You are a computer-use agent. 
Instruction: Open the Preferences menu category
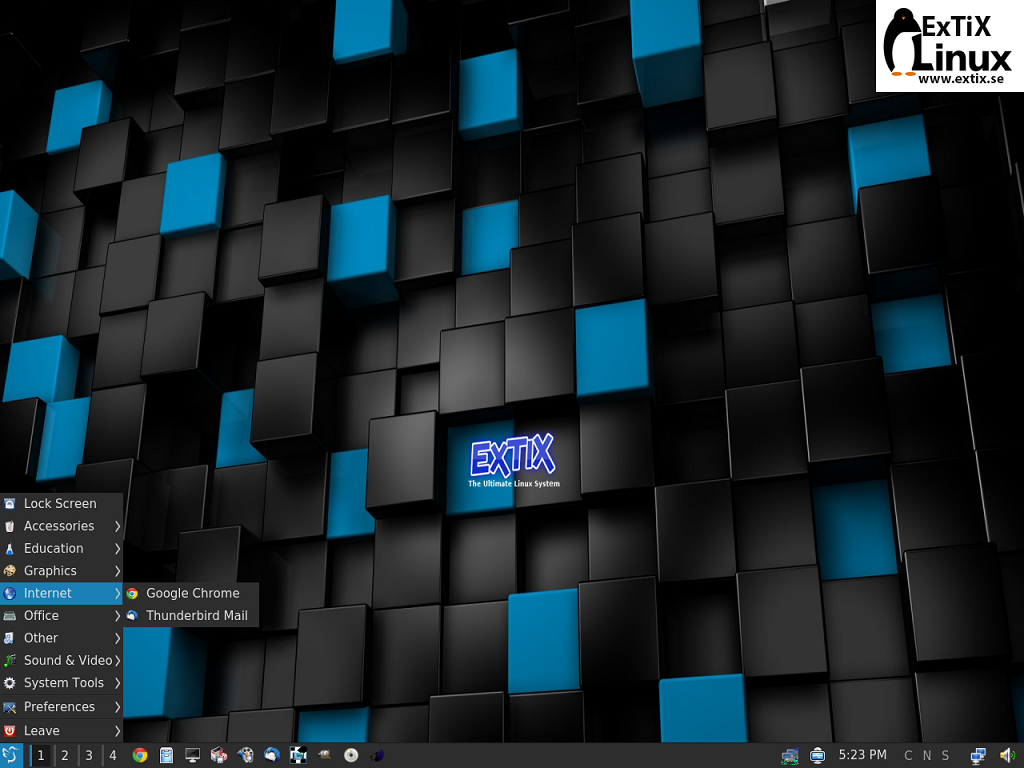(x=61, y=707)
